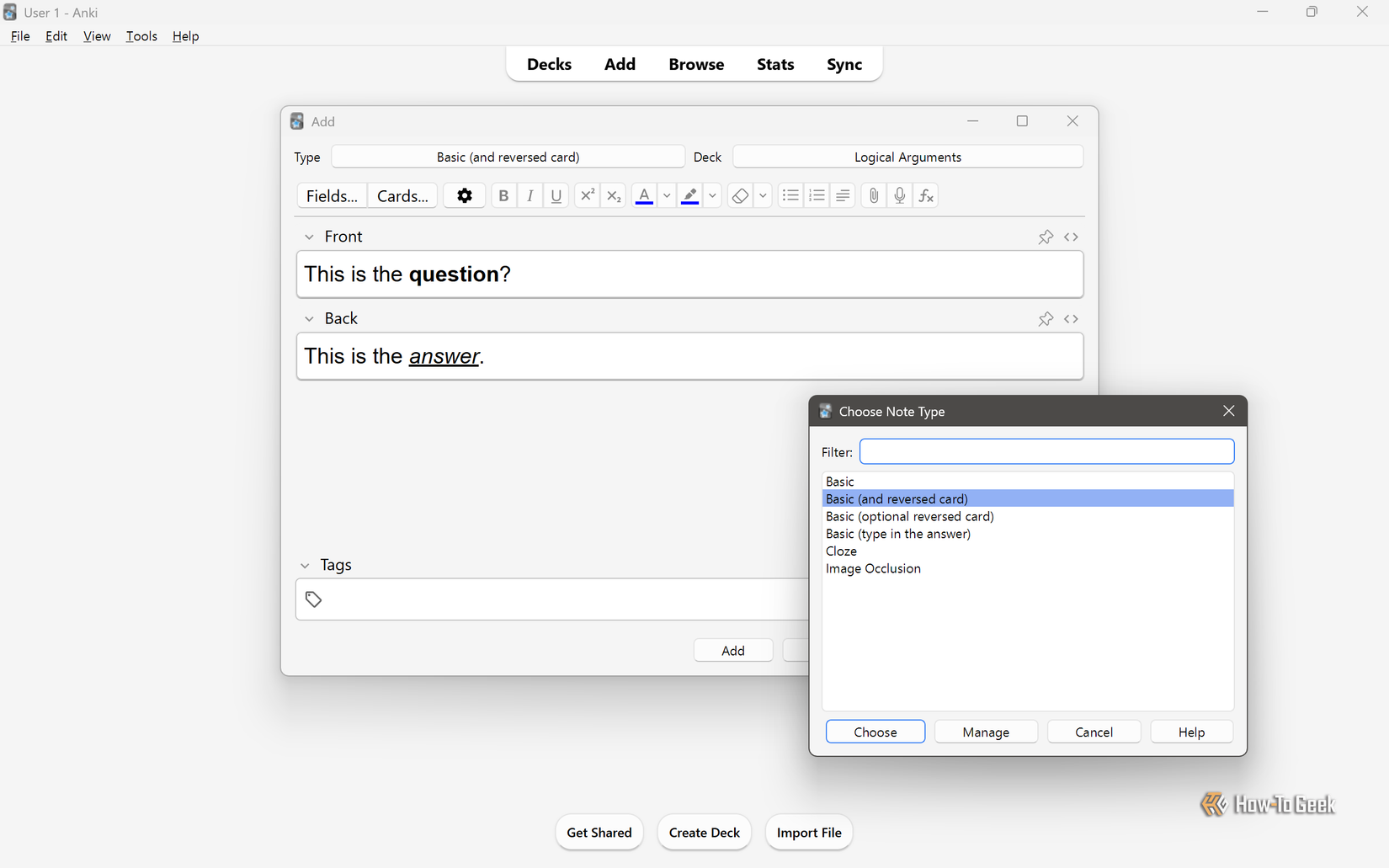Screen dimensions: 1389x868
Task: Pin the Front field with sticky icon
Action: click(x=1046, y=237)
